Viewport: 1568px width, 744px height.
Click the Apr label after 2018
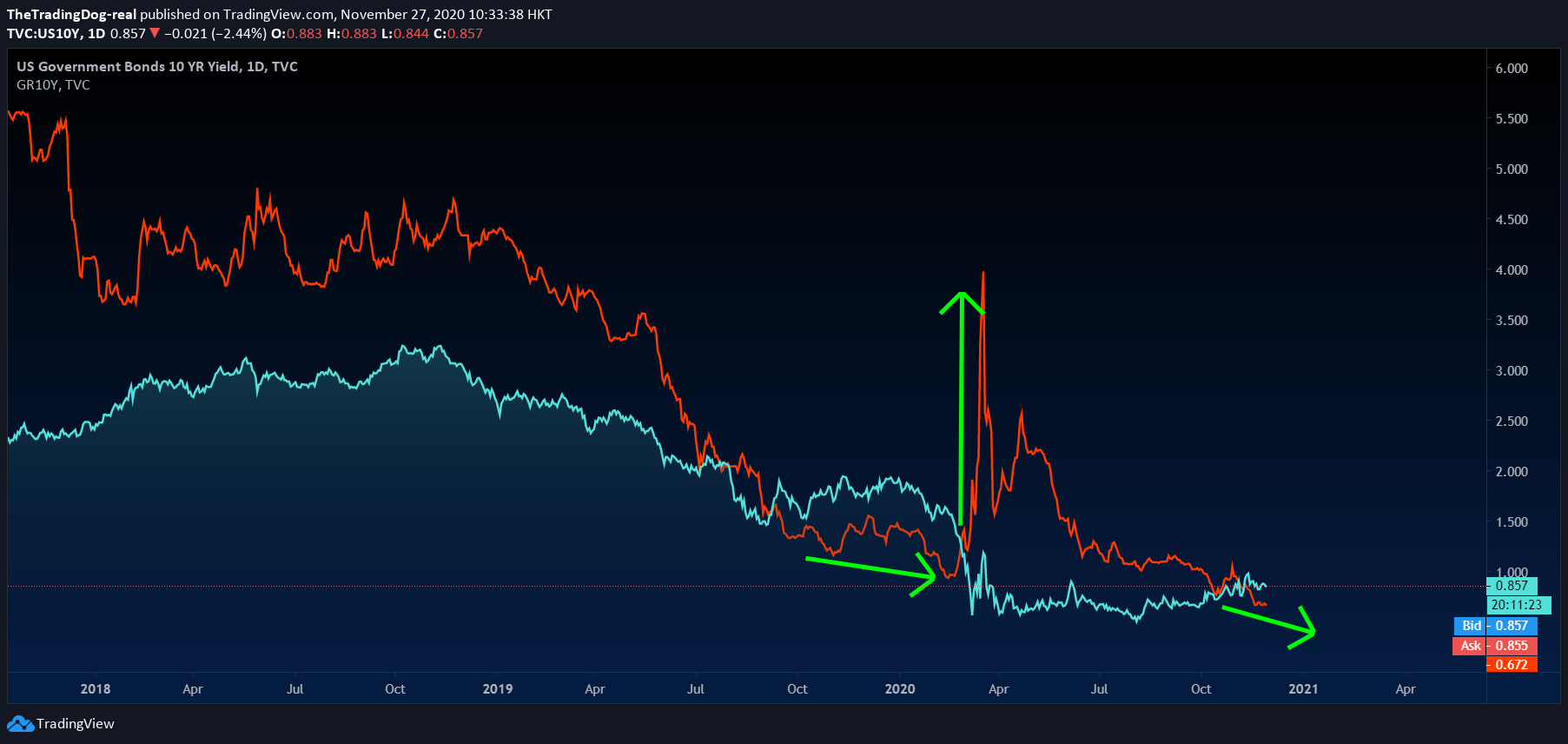193,688
